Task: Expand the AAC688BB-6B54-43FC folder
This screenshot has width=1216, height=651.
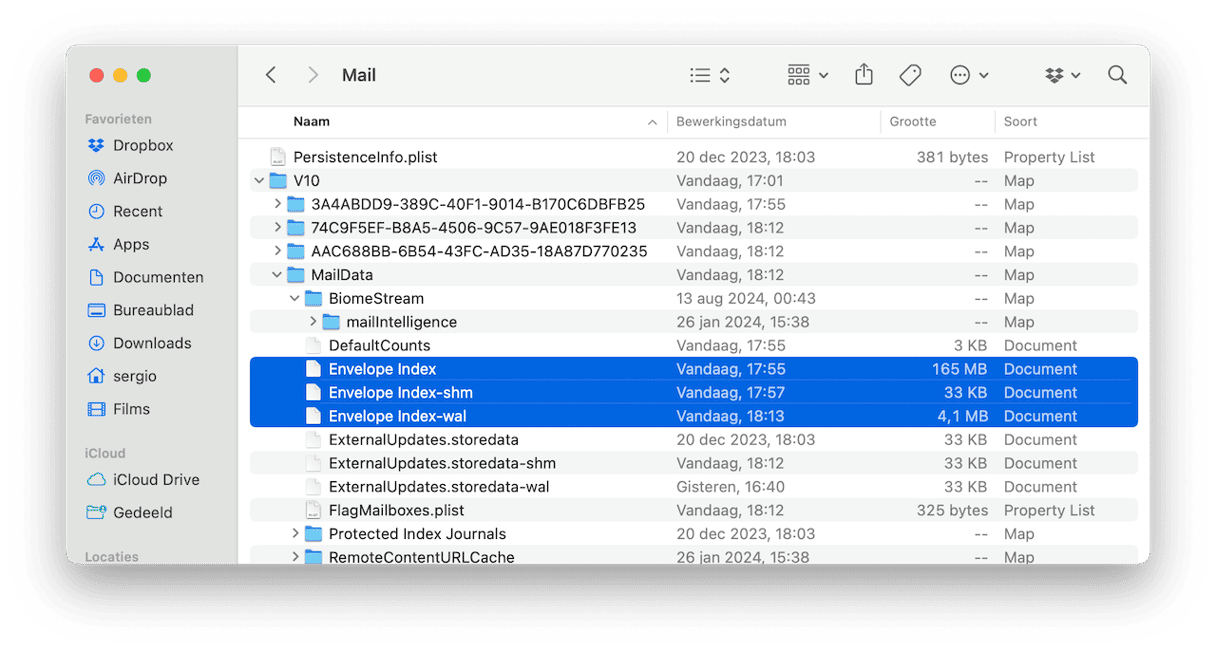Action: tap(277, 251)
